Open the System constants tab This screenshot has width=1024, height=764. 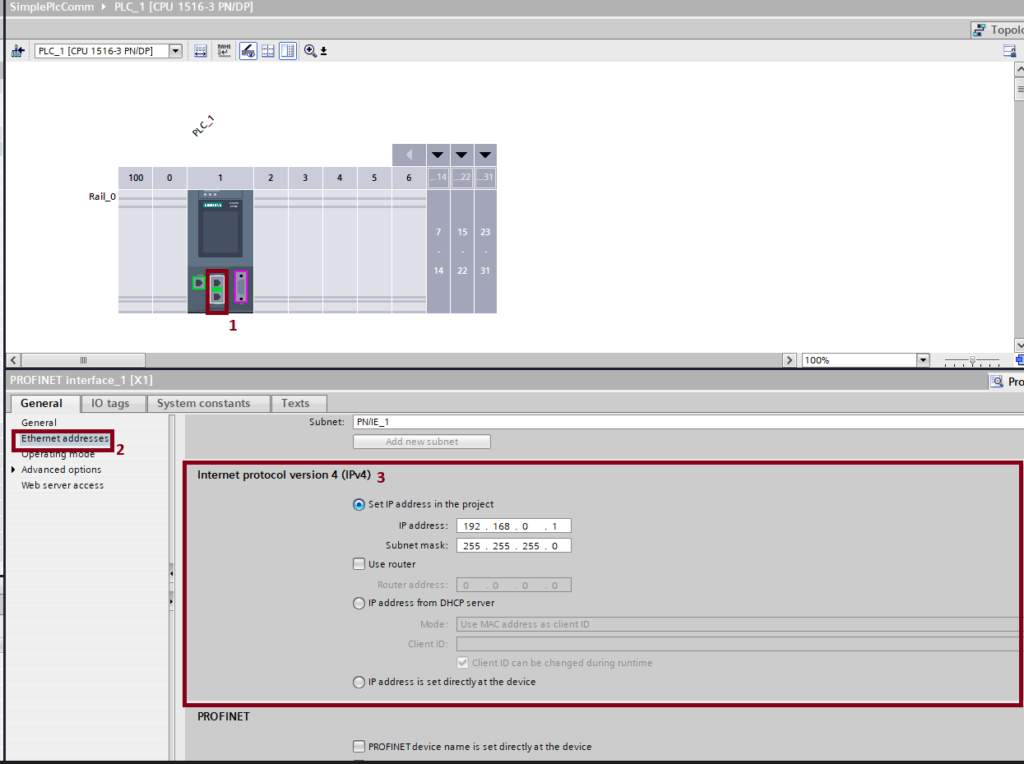(204, 403)
